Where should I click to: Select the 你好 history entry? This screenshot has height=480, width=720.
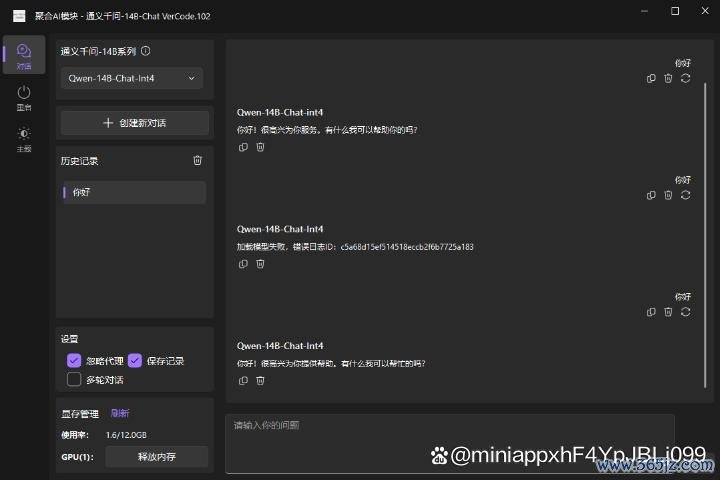point(134,192)
